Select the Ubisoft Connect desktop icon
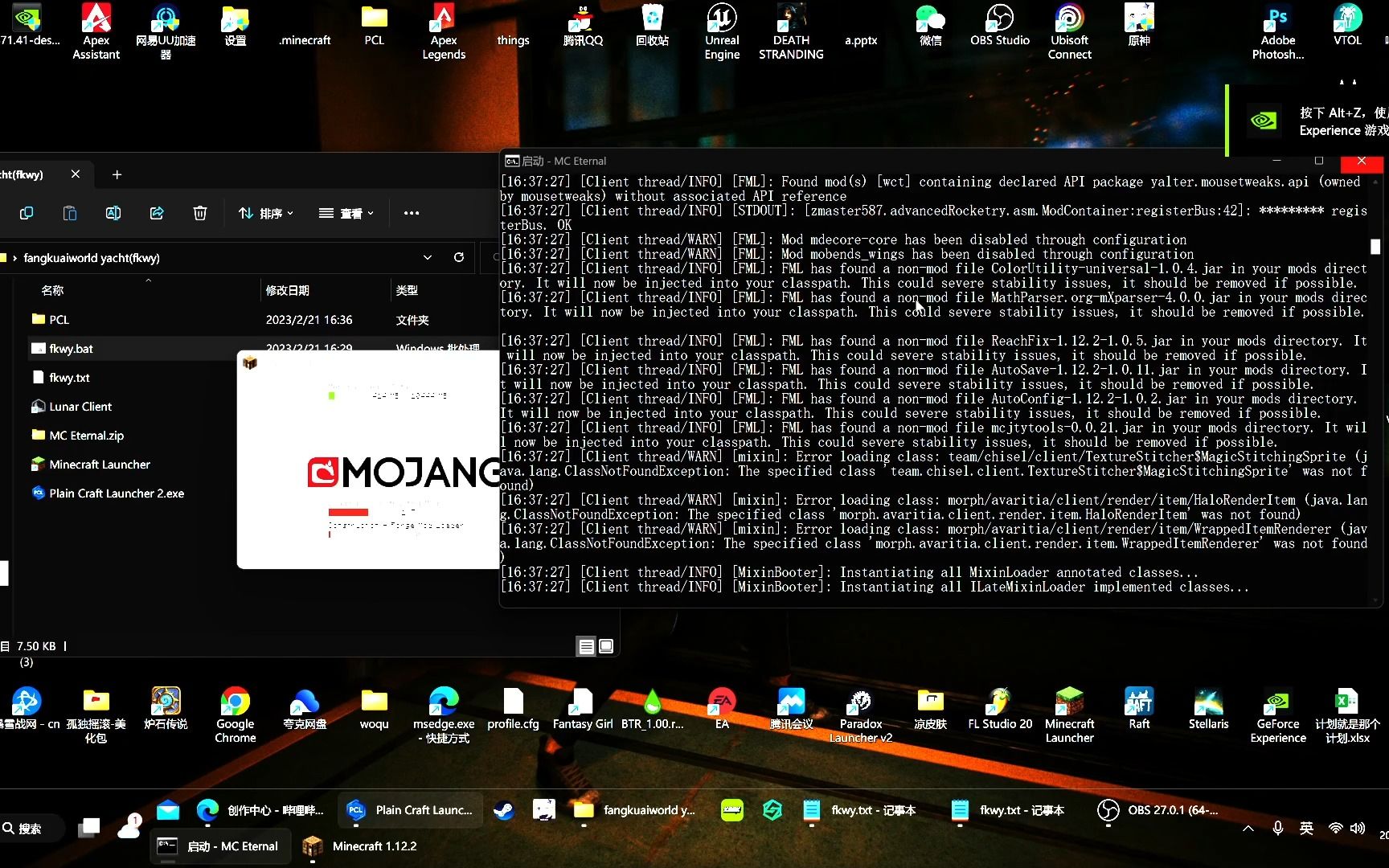This screenshot has height=868, width=1389. 1069,32
